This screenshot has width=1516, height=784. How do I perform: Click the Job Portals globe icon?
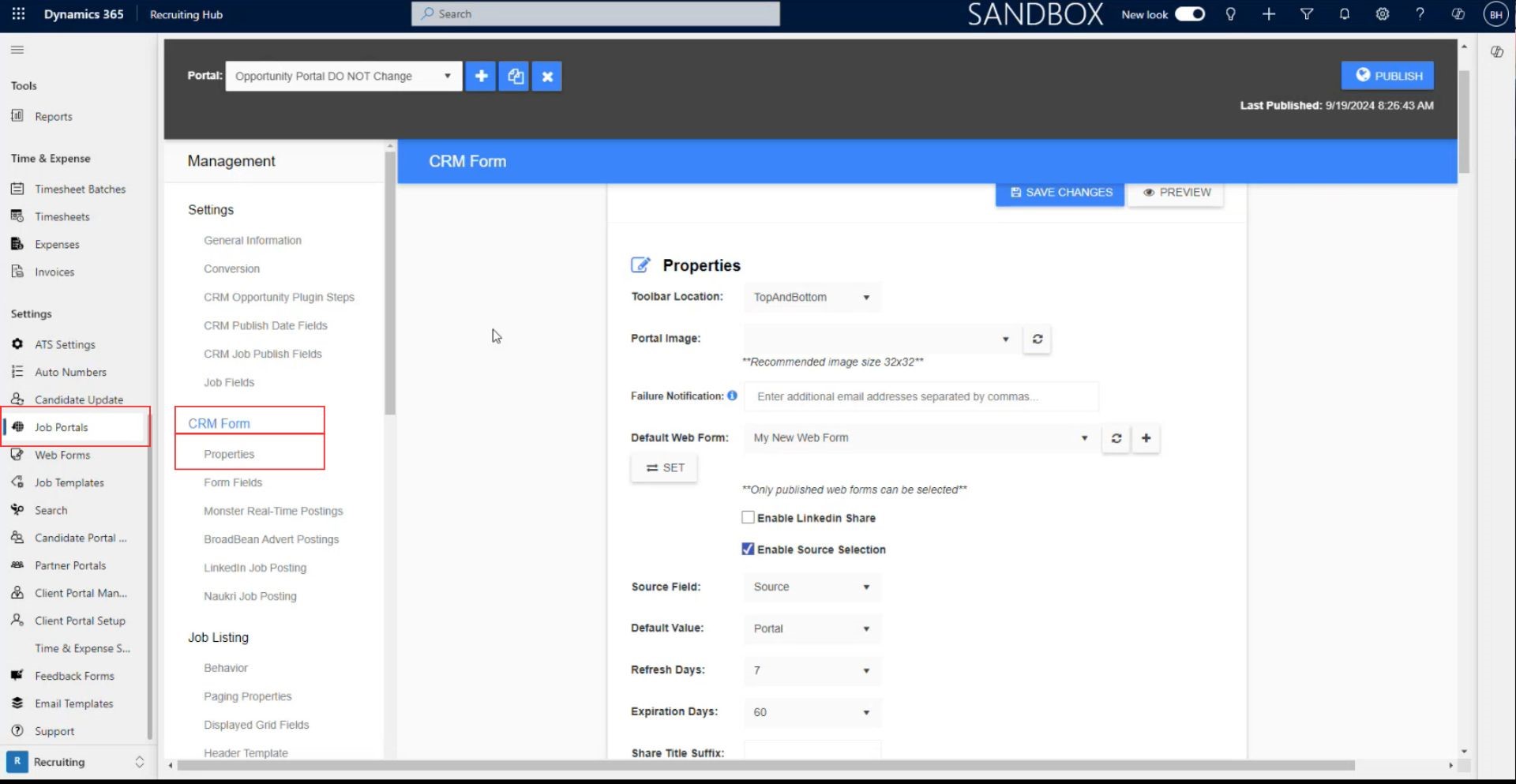point(17,427)
